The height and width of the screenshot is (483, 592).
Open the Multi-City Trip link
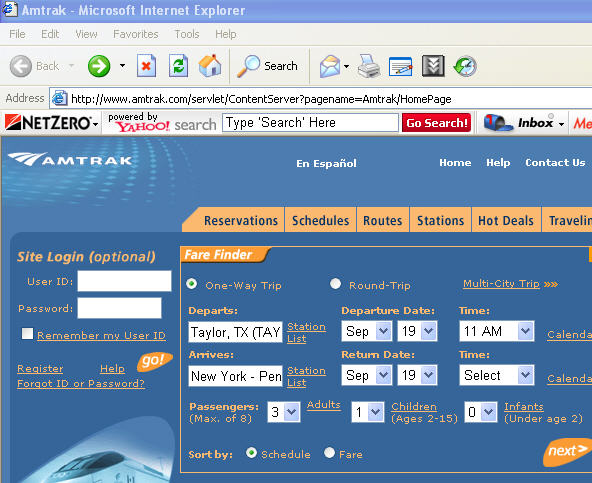coord(501,284)
